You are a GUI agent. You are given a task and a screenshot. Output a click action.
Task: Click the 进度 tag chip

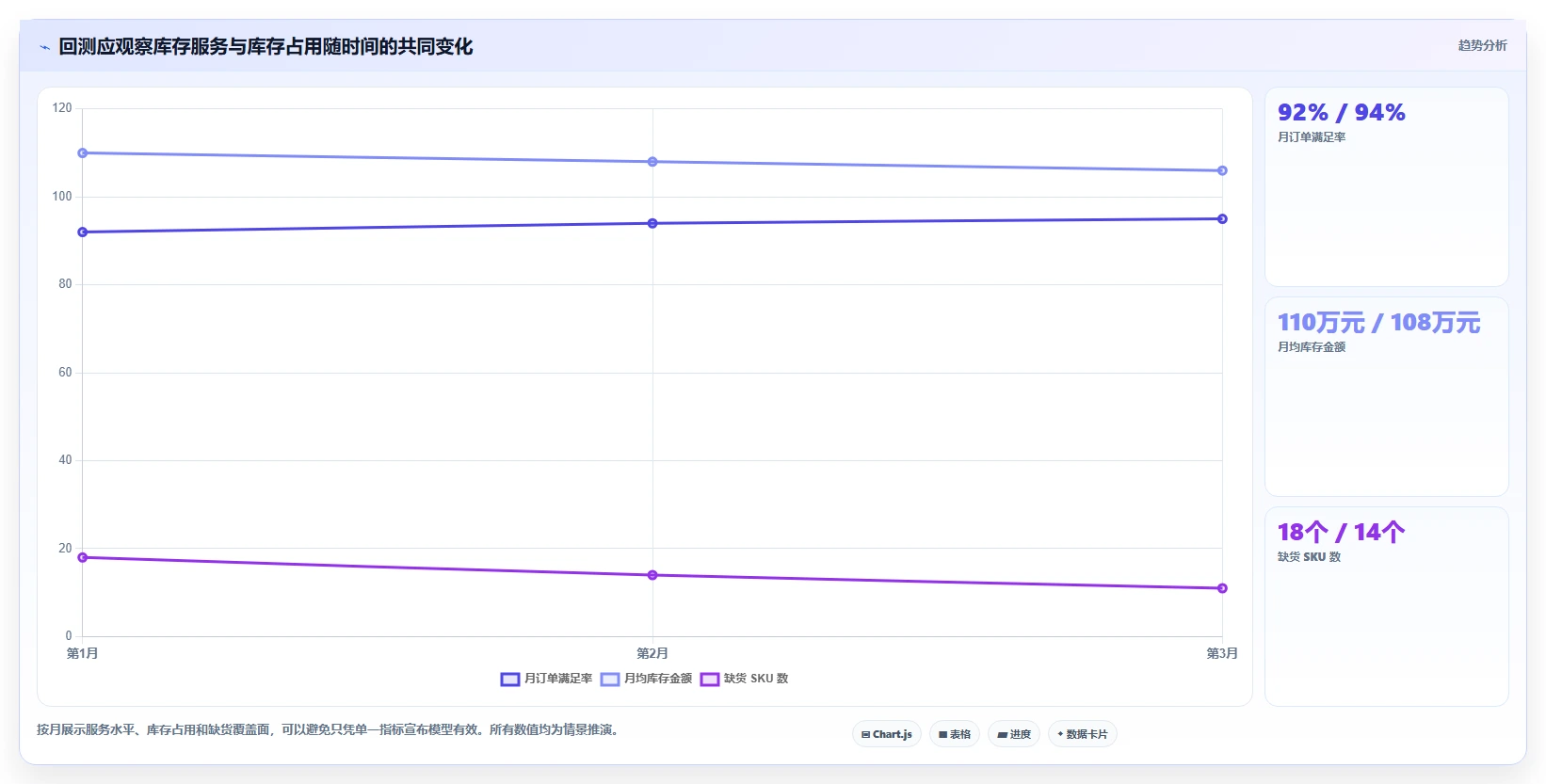[x=1014, y=734]
